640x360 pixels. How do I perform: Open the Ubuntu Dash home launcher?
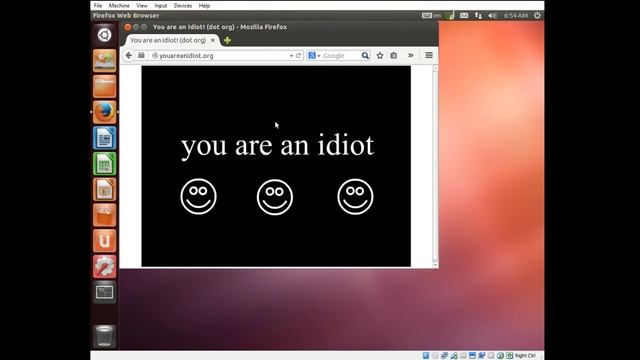(104, 35)
